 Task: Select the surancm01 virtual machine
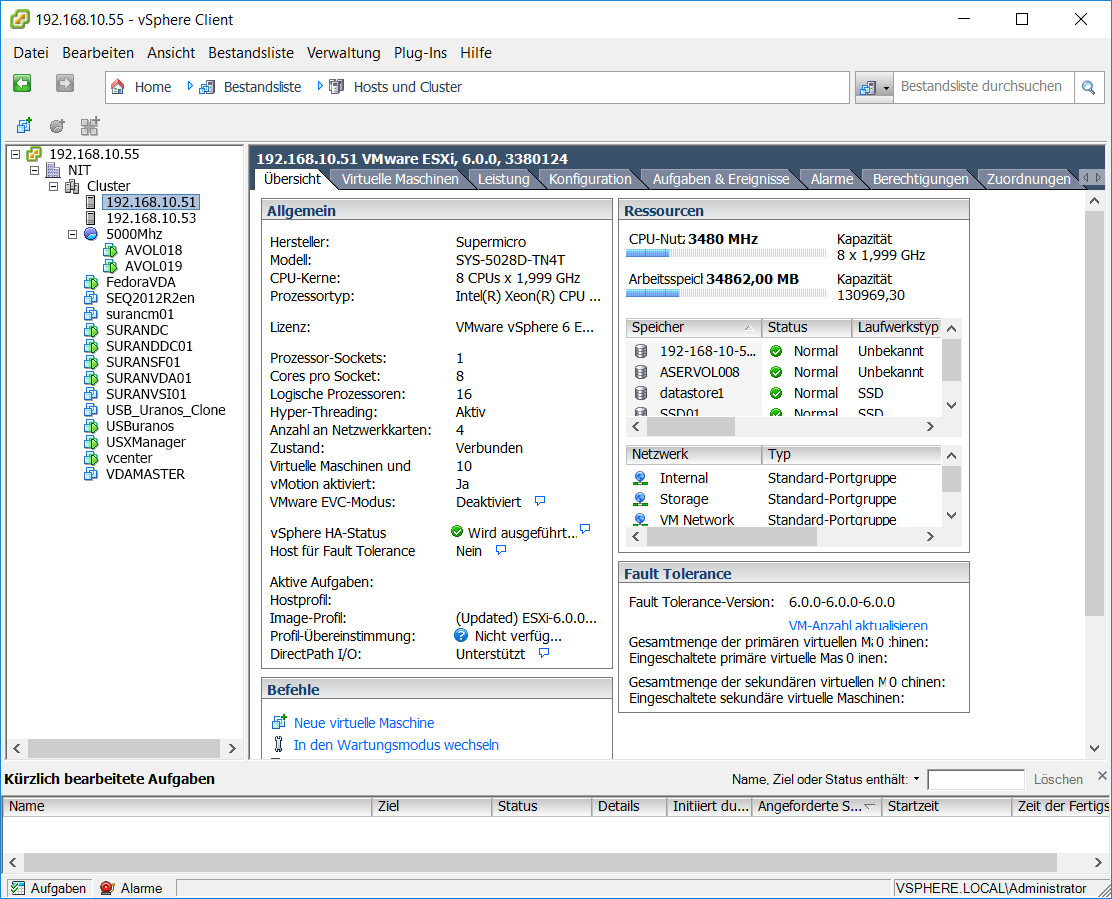click(140, 314)
